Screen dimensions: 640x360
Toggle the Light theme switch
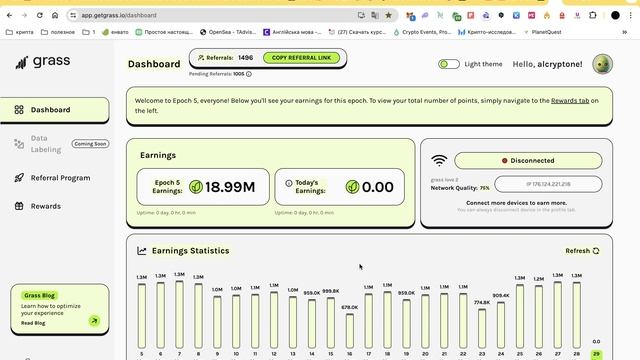pyautogui.click(x=449, y=64)
